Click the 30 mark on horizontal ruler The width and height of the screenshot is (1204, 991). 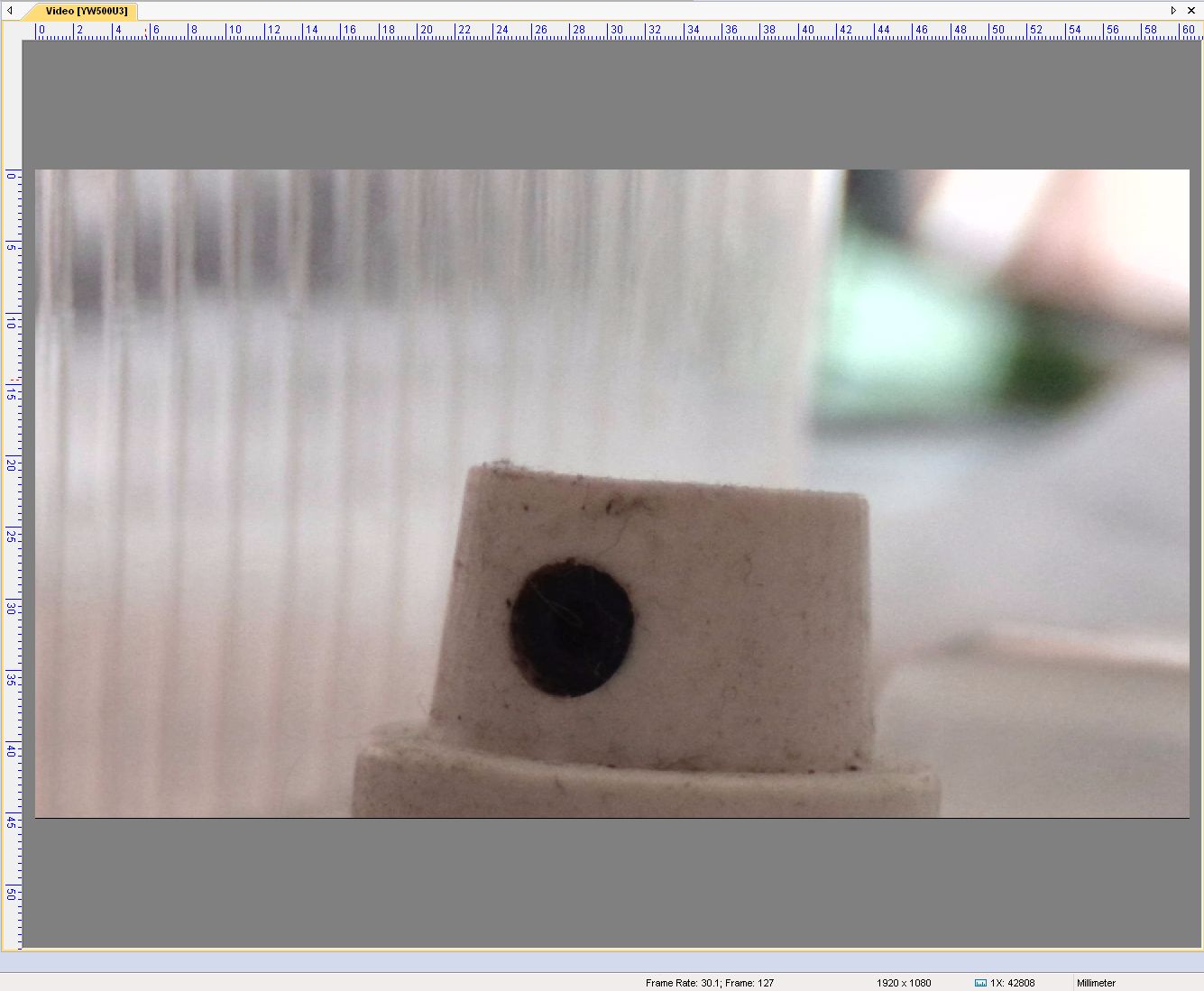click(x=616, y=30)
